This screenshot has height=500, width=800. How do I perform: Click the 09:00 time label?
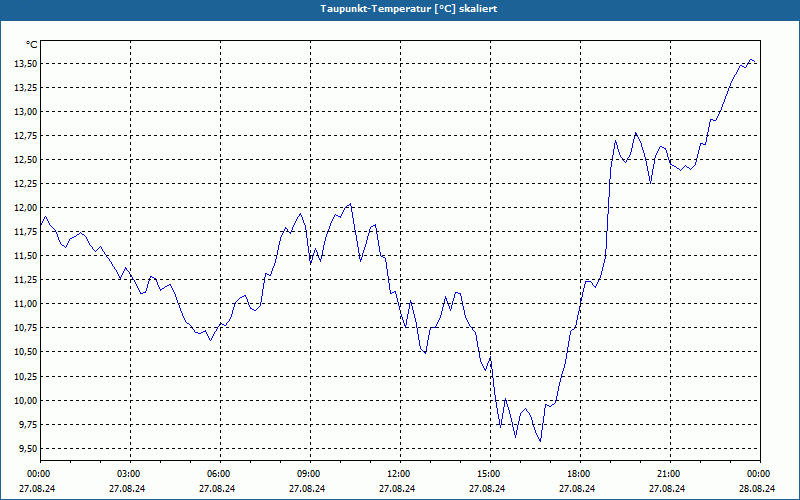(310, 474)
